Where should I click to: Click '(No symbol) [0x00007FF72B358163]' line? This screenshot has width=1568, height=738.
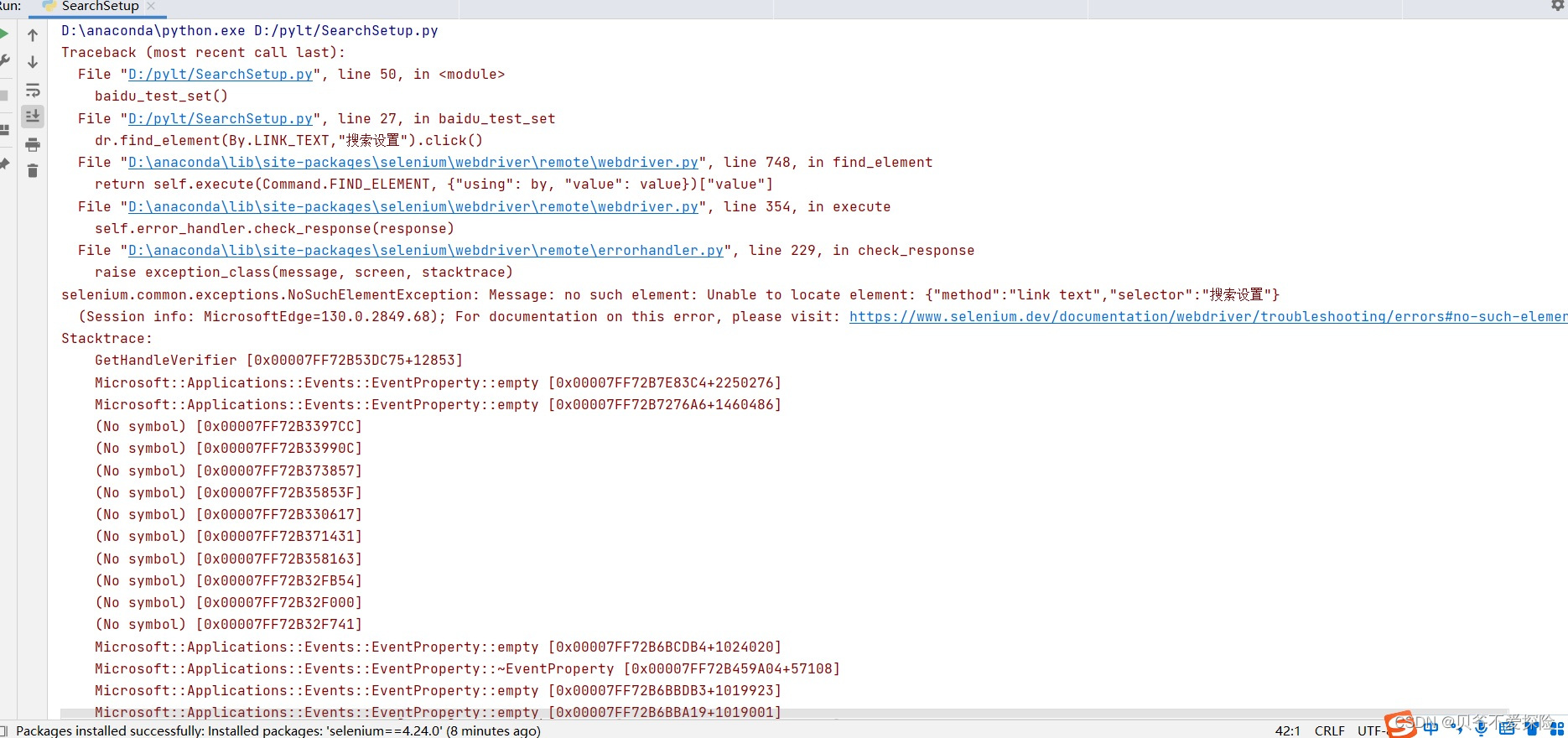click(228, 559)
